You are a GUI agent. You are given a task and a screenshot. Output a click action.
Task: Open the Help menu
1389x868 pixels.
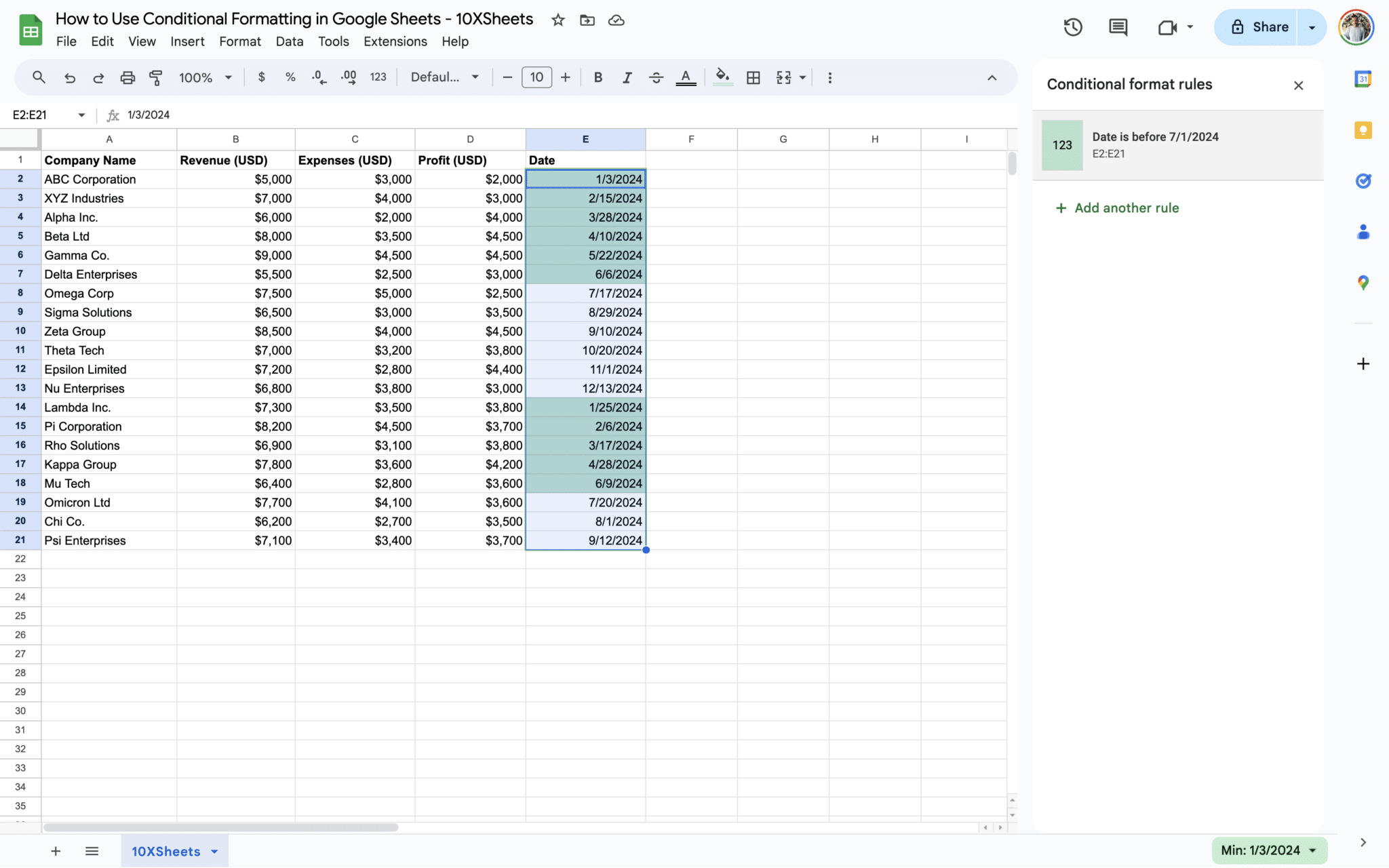point(455,41)
